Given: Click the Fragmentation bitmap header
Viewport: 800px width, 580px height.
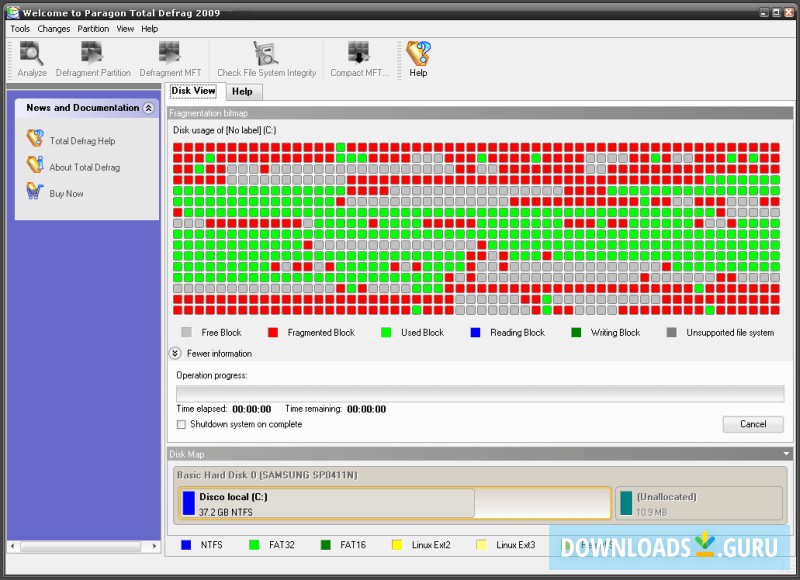Looking at the screenshot, I should coord(480,113).
